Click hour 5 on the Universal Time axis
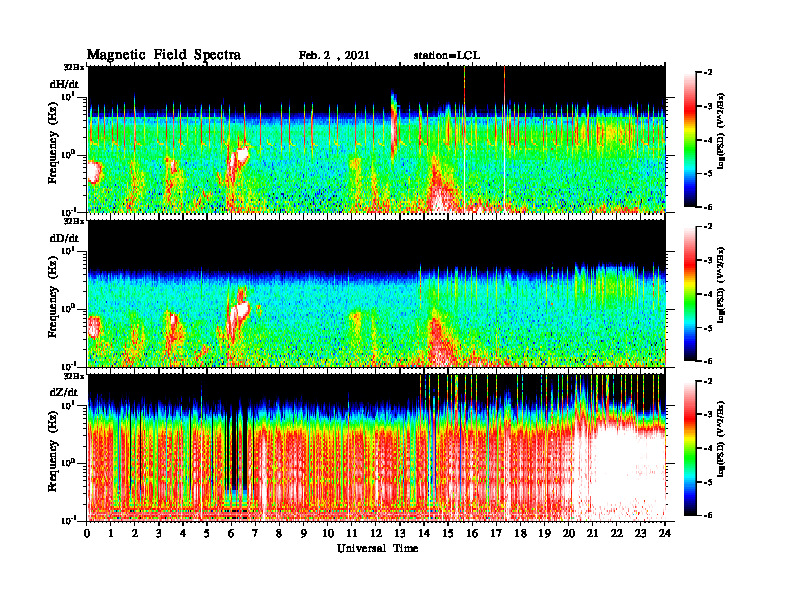Screen dimensions: 792x612 pos(207,533)
